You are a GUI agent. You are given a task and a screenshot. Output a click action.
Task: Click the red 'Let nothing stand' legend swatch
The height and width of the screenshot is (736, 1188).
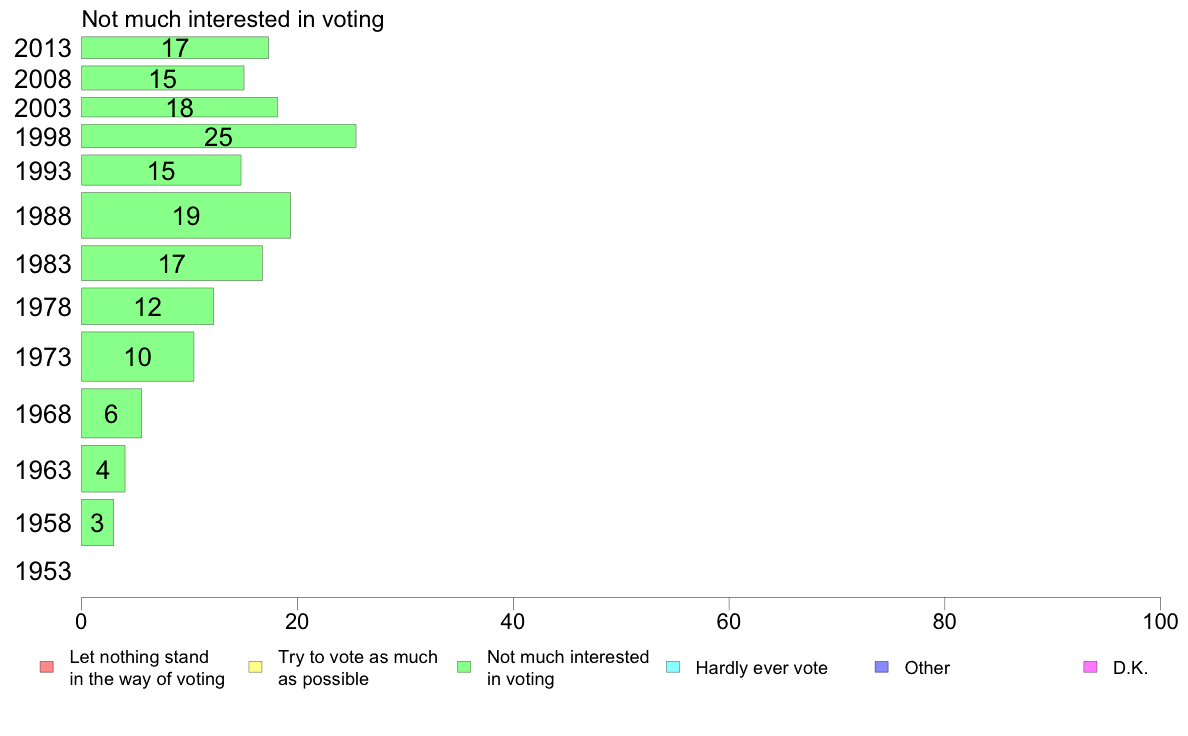(x=47, y=667)
